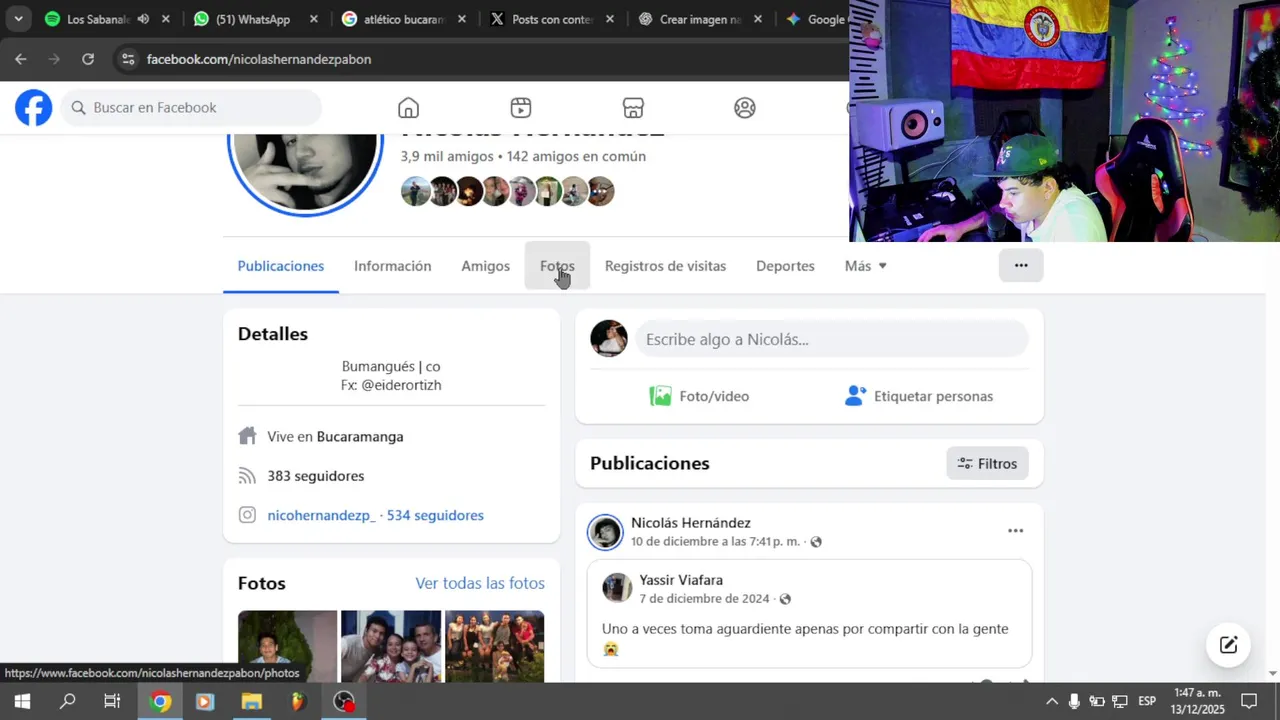Open the 7 de diciembre de 2024 timestamp

click(x=705, y=599)
